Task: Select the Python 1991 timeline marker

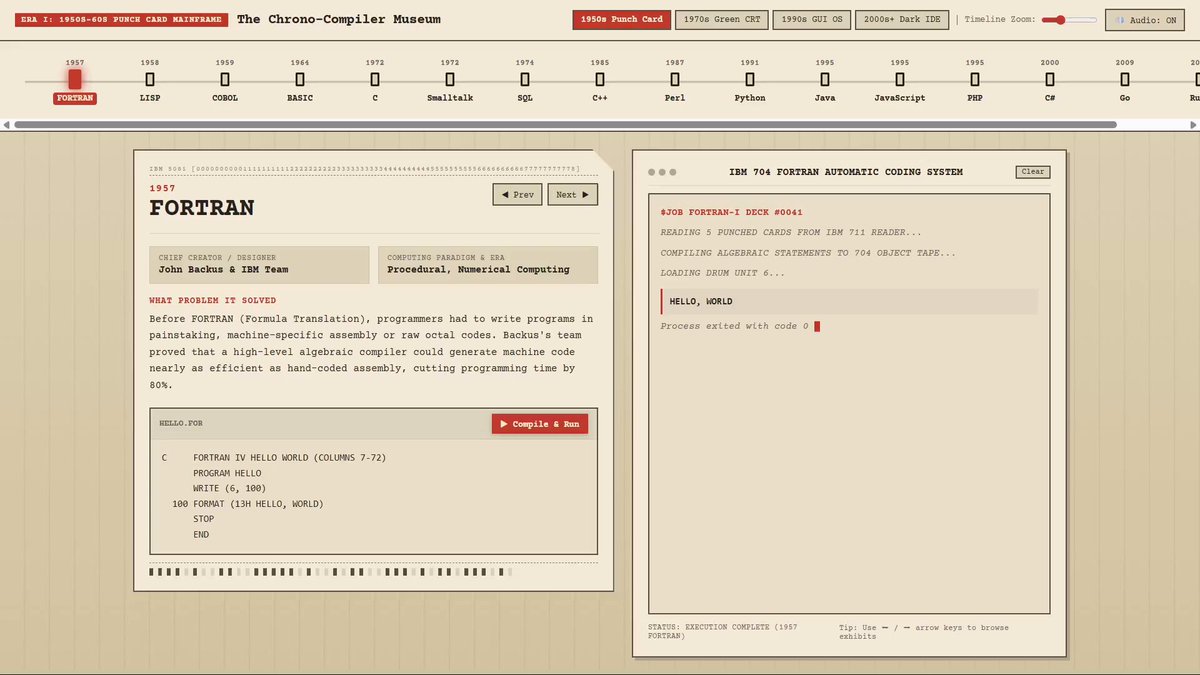Action: coord(750,81)
